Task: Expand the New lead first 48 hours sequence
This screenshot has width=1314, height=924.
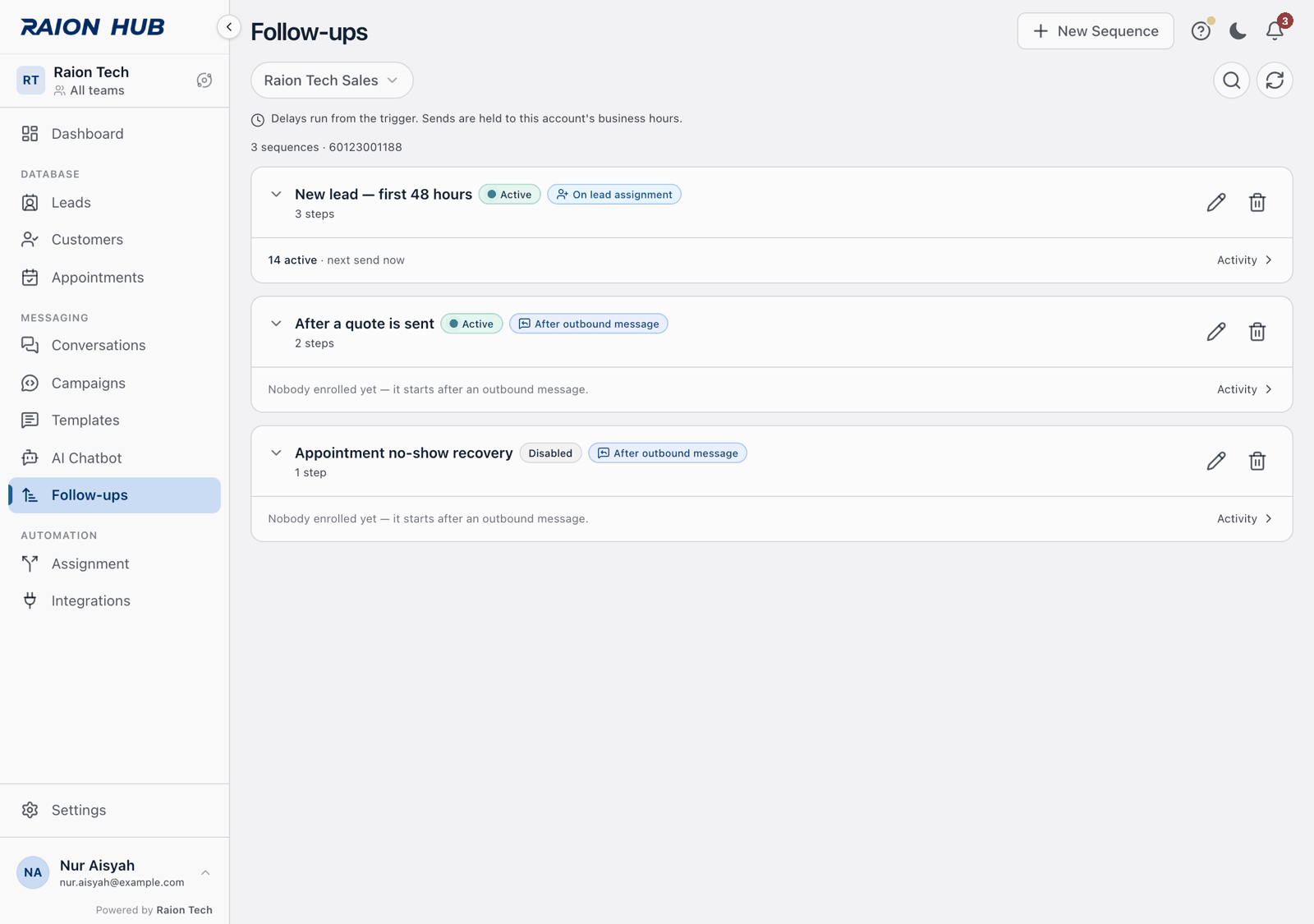Action: click(x=276, y=195)
